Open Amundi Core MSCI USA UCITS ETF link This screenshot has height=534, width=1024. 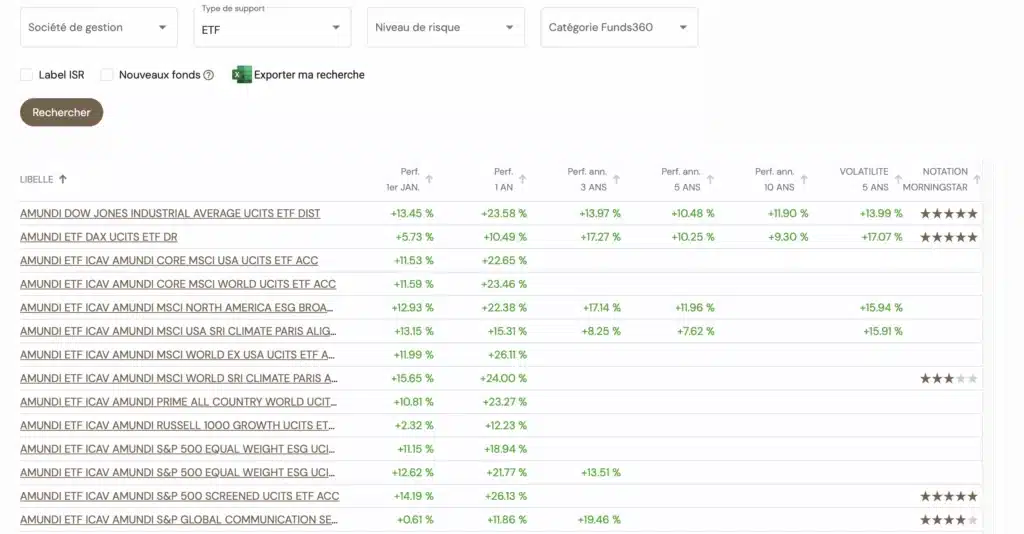169,260
